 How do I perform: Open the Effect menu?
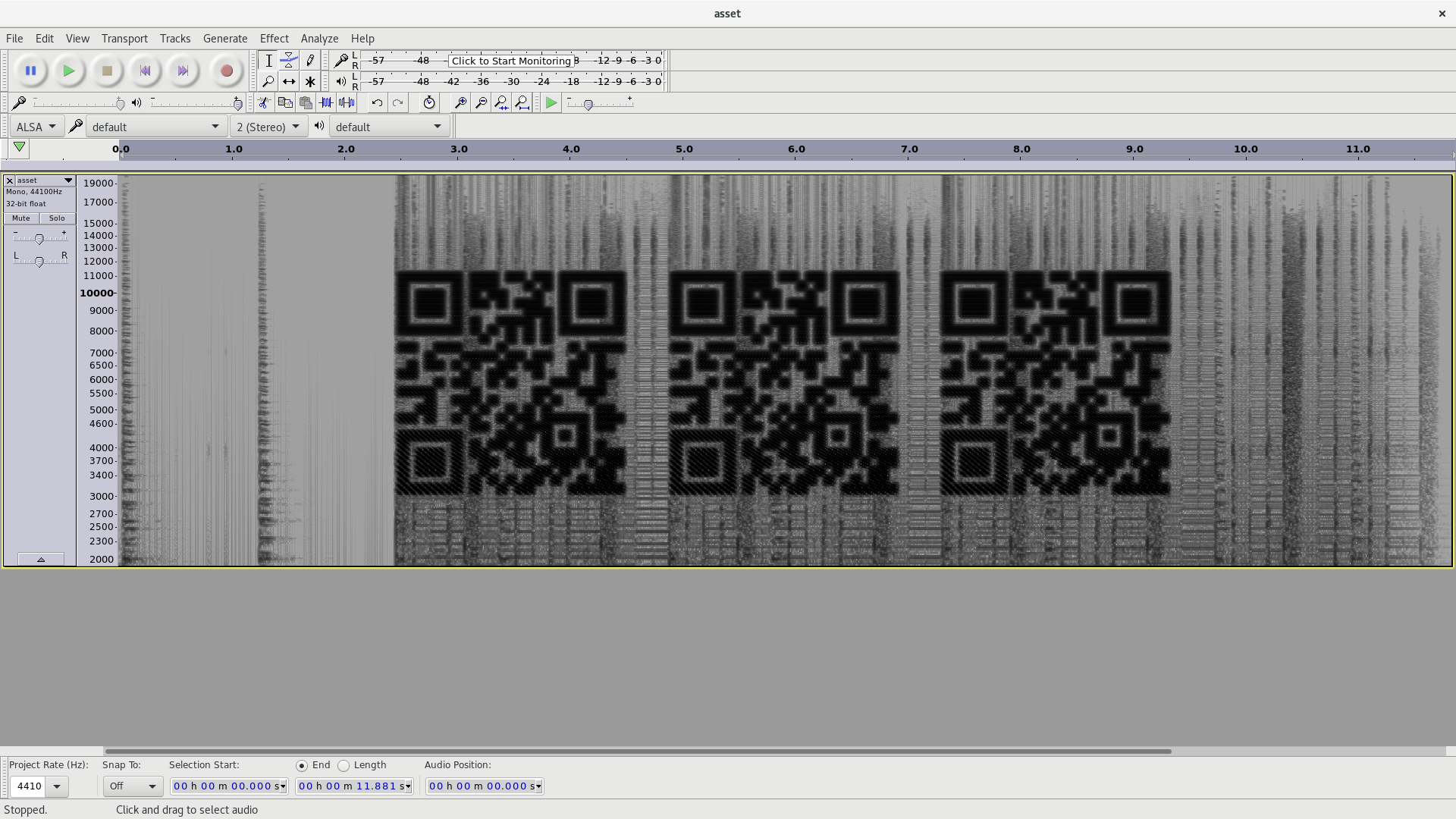tap(274, 39)
